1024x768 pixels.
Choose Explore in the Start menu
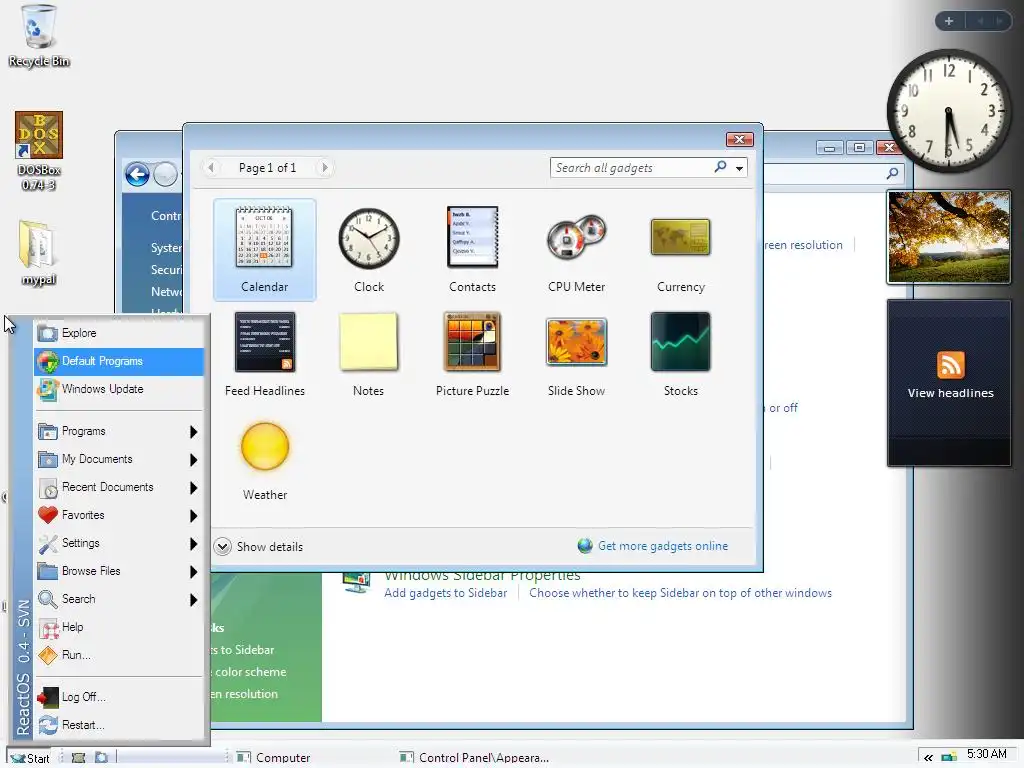tap(119, 333)
